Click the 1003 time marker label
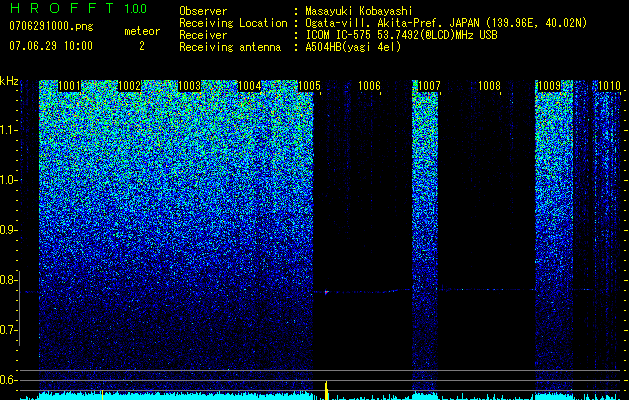Image resolution: width=629 pixels, height=400 pixels. pyautogui.click(x=189, y=85)
